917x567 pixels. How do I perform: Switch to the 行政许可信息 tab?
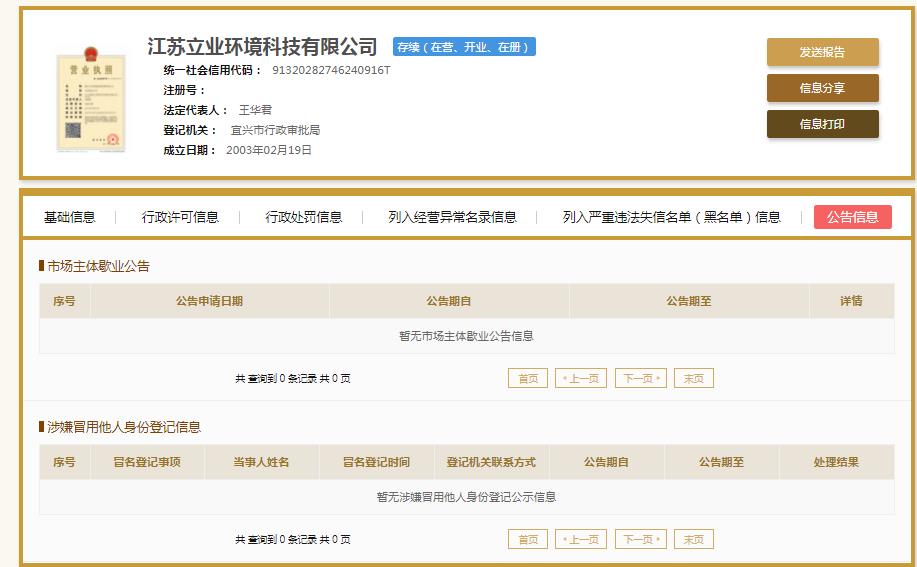coord(180,217)
